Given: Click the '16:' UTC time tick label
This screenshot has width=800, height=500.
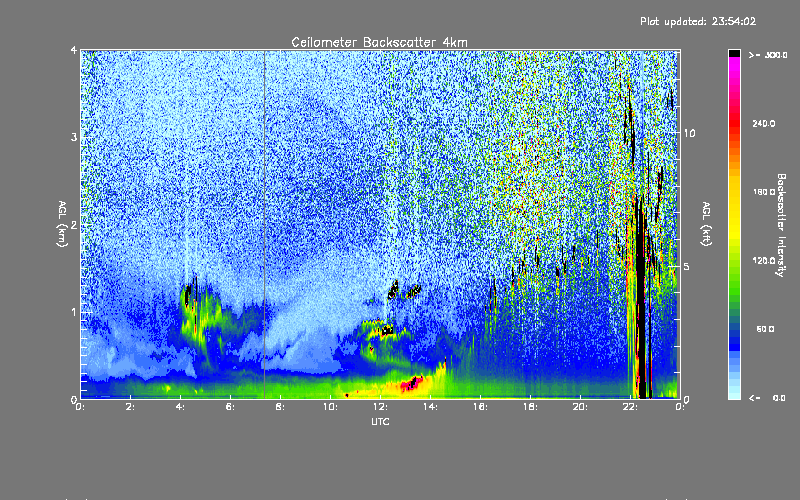Looking at the screenshot, I should pos(480,407).
